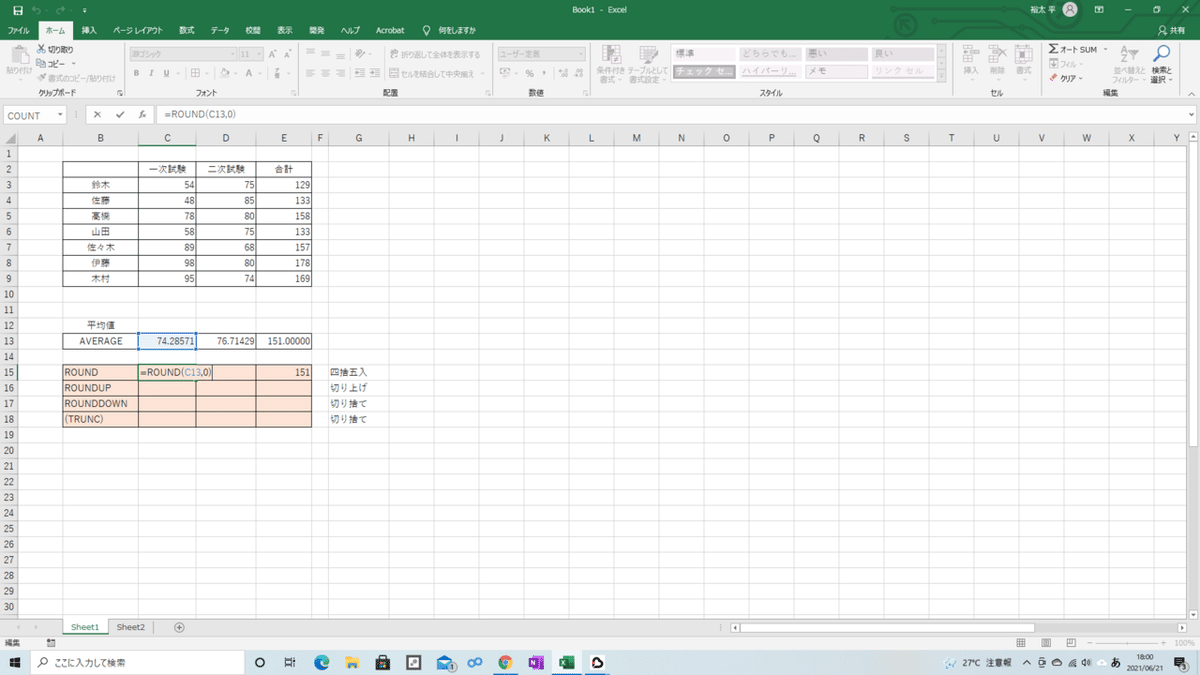Open the font name dropdown (游ゴシック)
This screenshot has height=675, width=1200.
pos(233,54)
